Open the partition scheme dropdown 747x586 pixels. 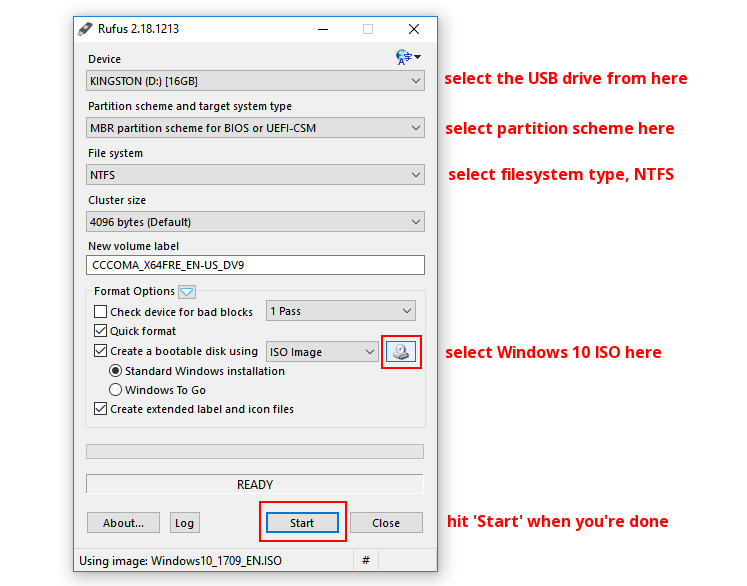[x=255, y=128]
